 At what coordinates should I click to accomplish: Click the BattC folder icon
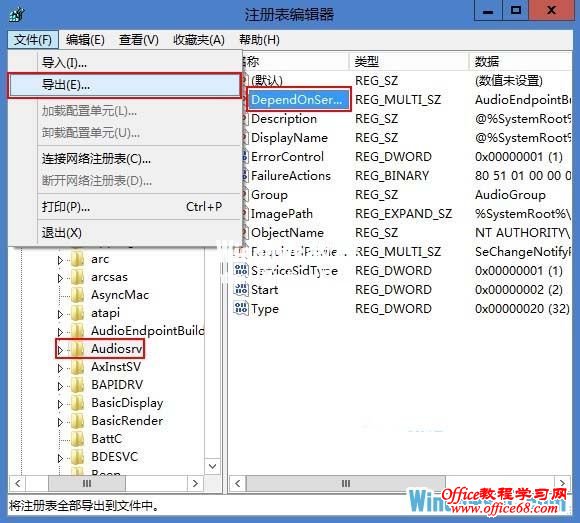[x=77, y=439]
